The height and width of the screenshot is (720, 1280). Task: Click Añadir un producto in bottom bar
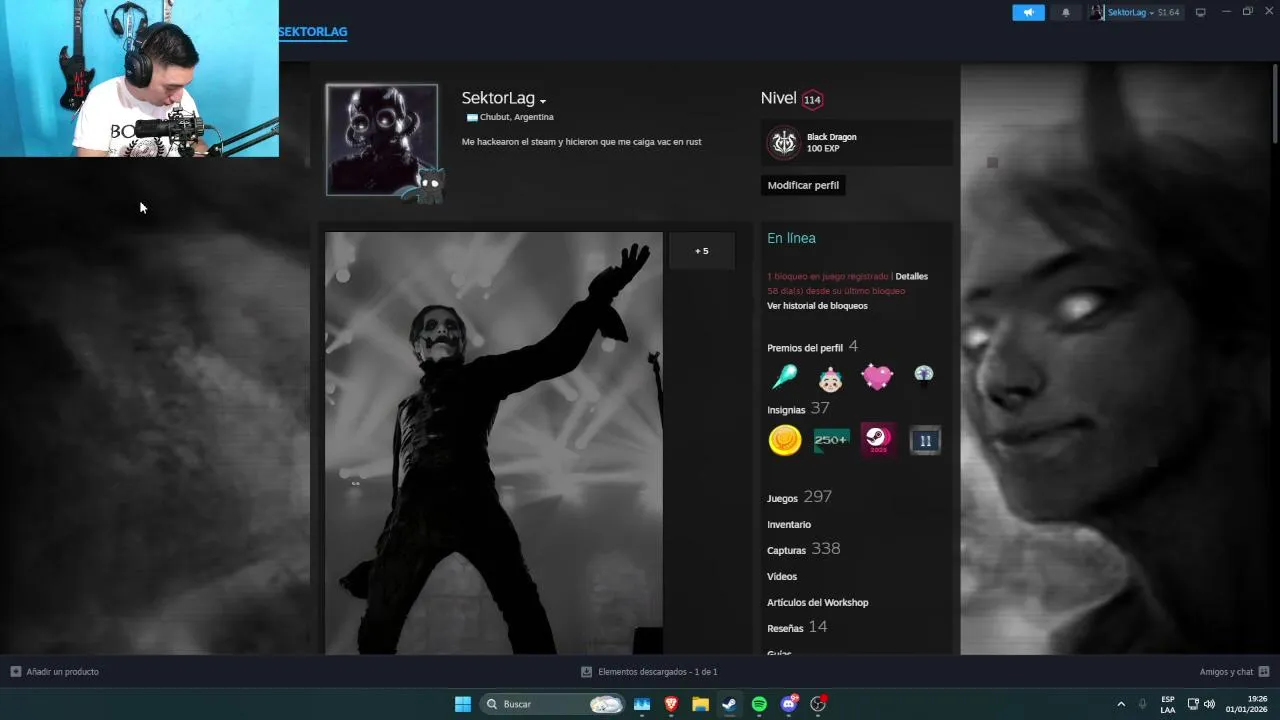click(55, 672)
